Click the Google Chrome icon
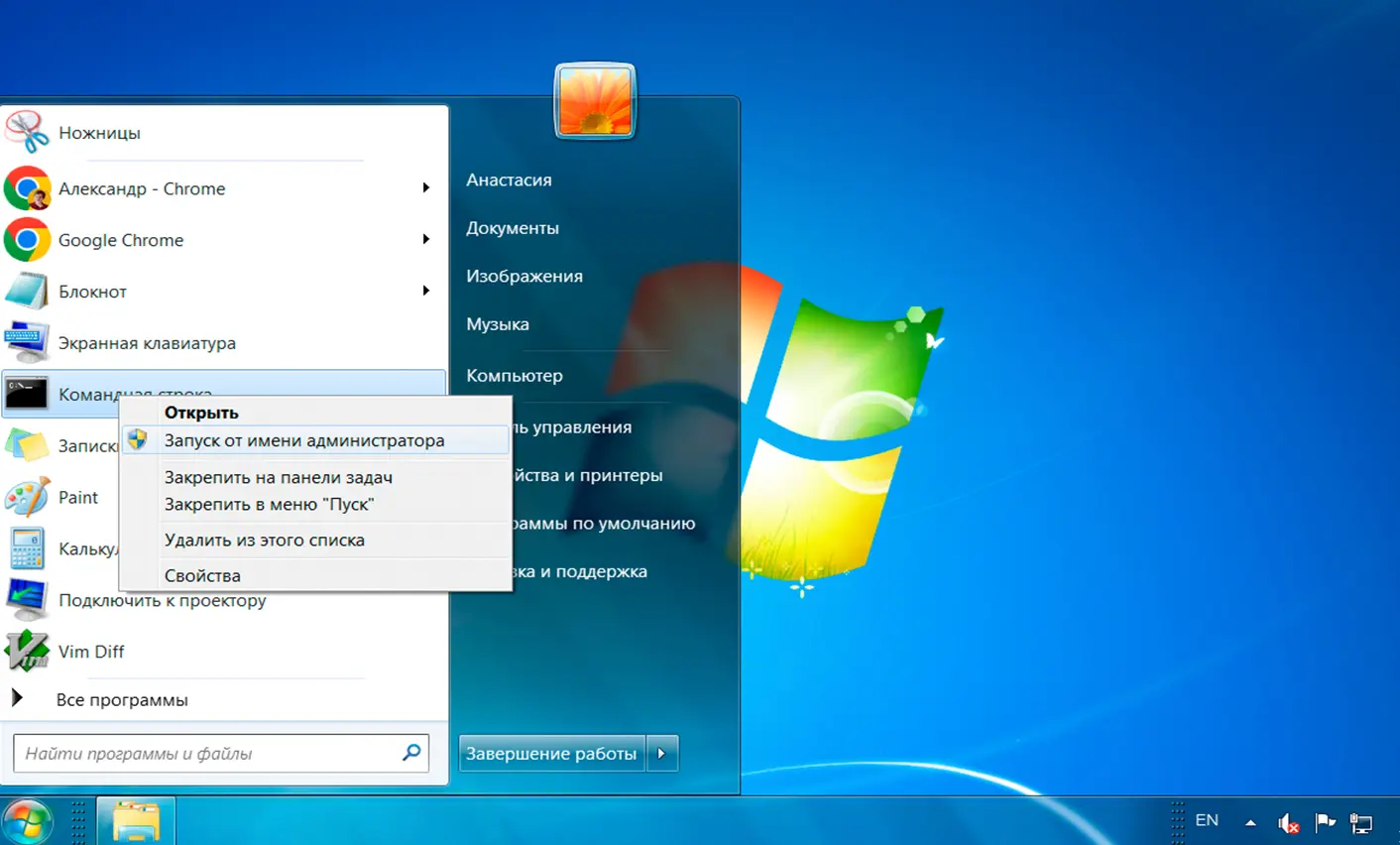1400x845 pixels. pos(27,240)
